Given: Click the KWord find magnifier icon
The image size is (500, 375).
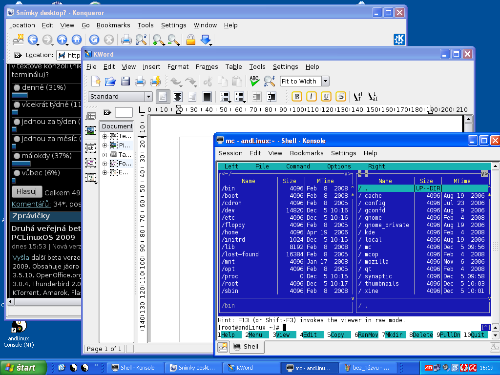Looking at the screenshot, I should point(269,81).
